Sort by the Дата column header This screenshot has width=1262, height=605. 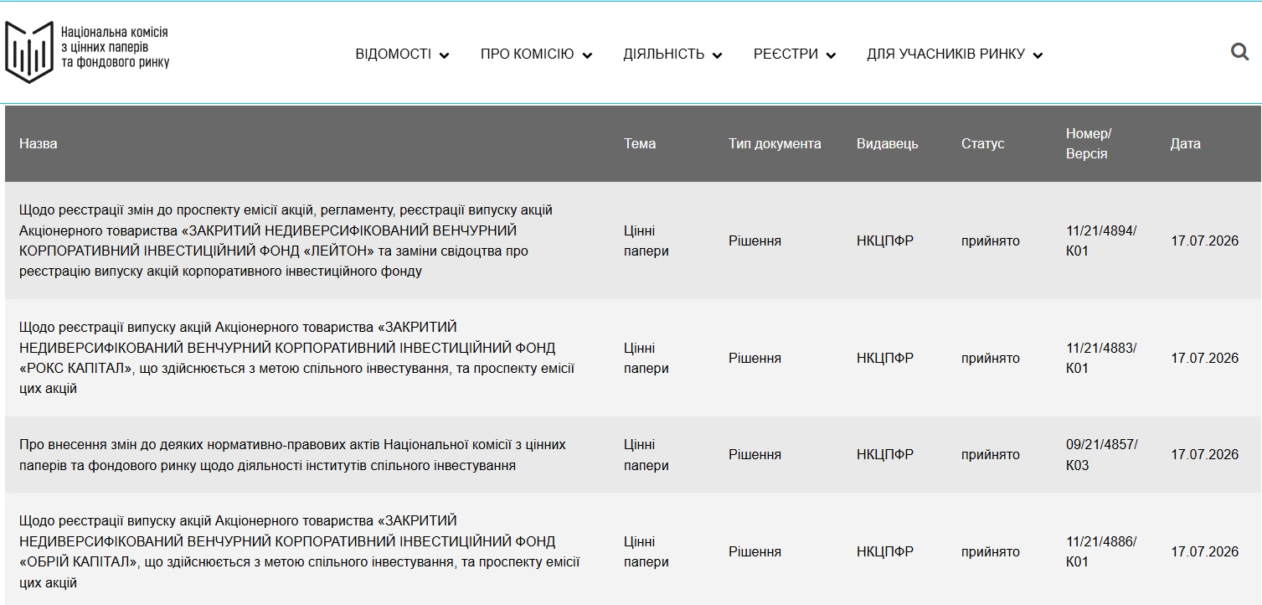[x=1185, y=144]
